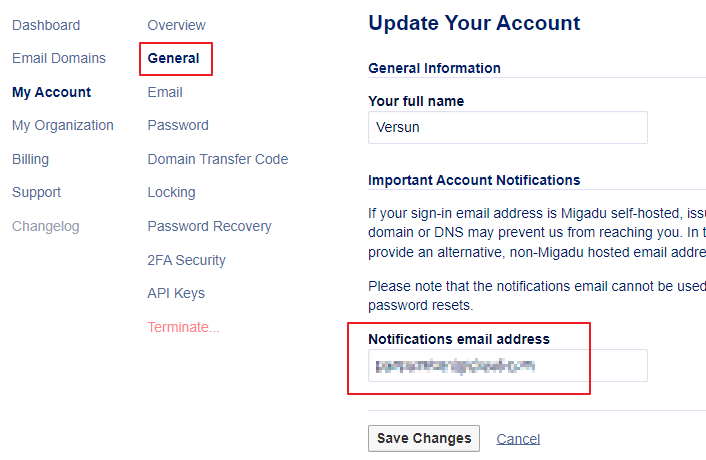Screen dimensions: 706x460
Task: Go to Password Recovery settings
Action: 209,226
